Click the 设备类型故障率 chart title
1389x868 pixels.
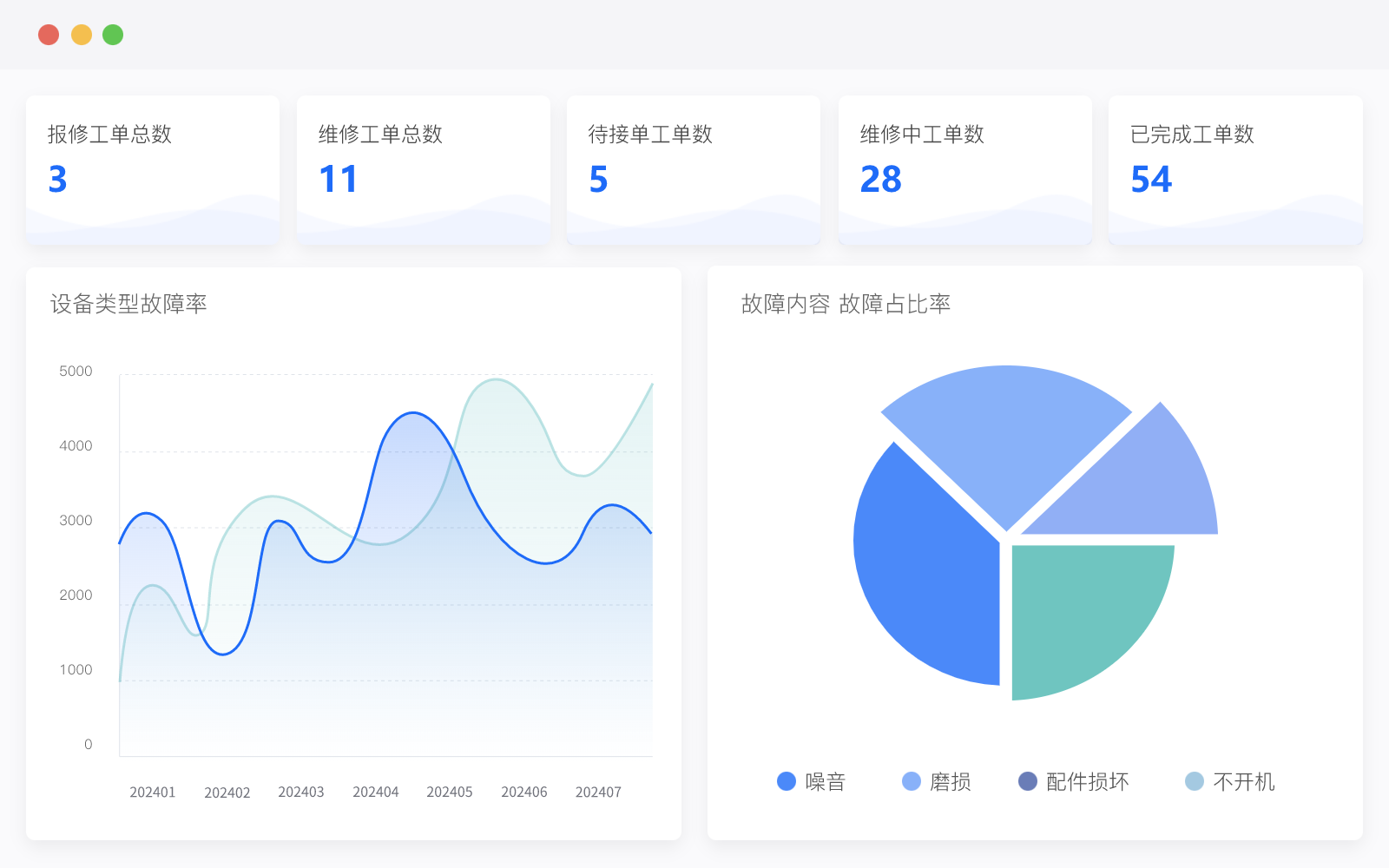tap(128, 304)
